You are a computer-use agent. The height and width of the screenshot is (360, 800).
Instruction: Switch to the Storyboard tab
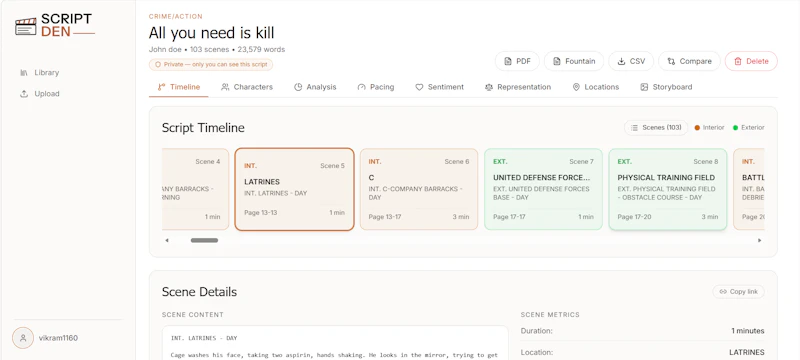[666, 87]
